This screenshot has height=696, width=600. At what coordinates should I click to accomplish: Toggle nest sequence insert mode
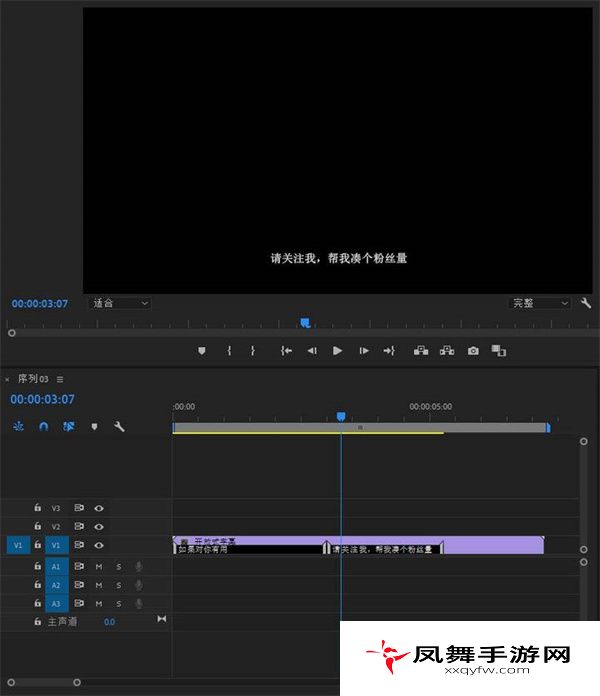(x=18, y=426)
